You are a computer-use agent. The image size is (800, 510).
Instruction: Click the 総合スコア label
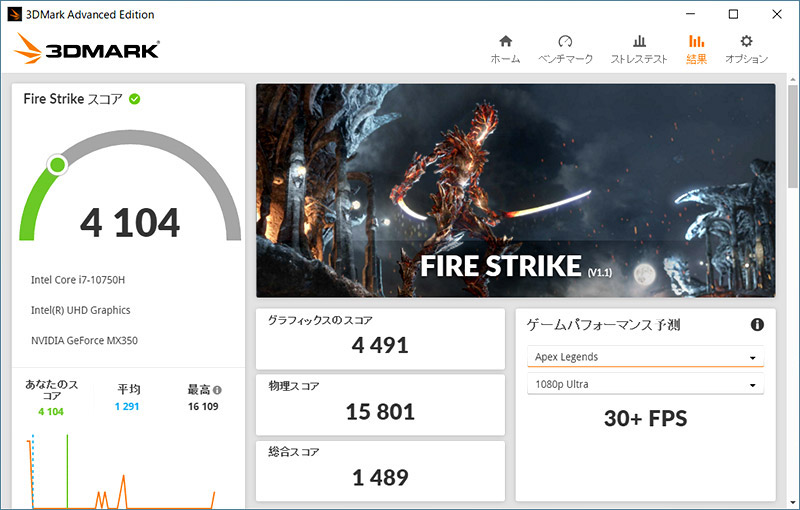click(294, 452)
